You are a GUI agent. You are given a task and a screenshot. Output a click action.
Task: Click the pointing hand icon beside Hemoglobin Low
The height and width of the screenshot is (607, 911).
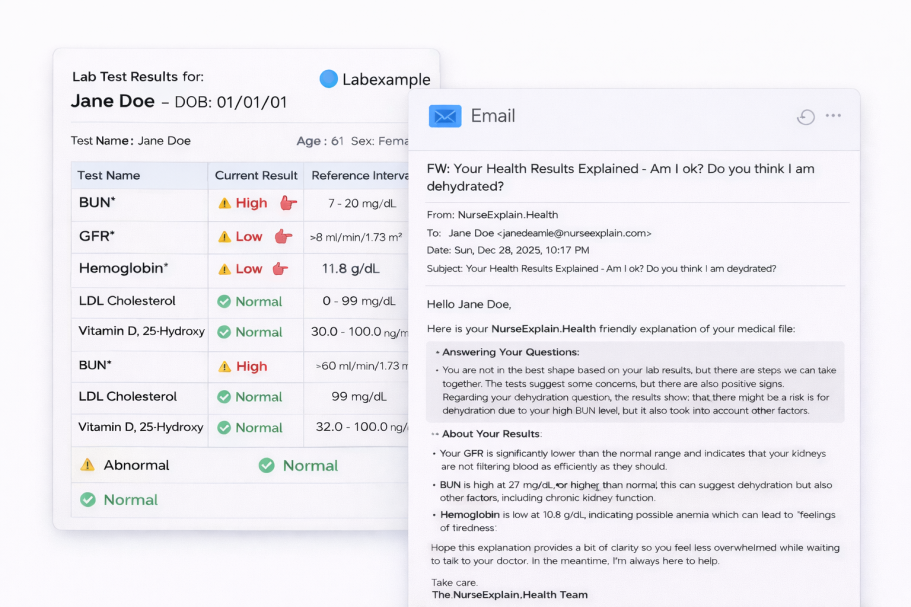click(x=279, y=269)
